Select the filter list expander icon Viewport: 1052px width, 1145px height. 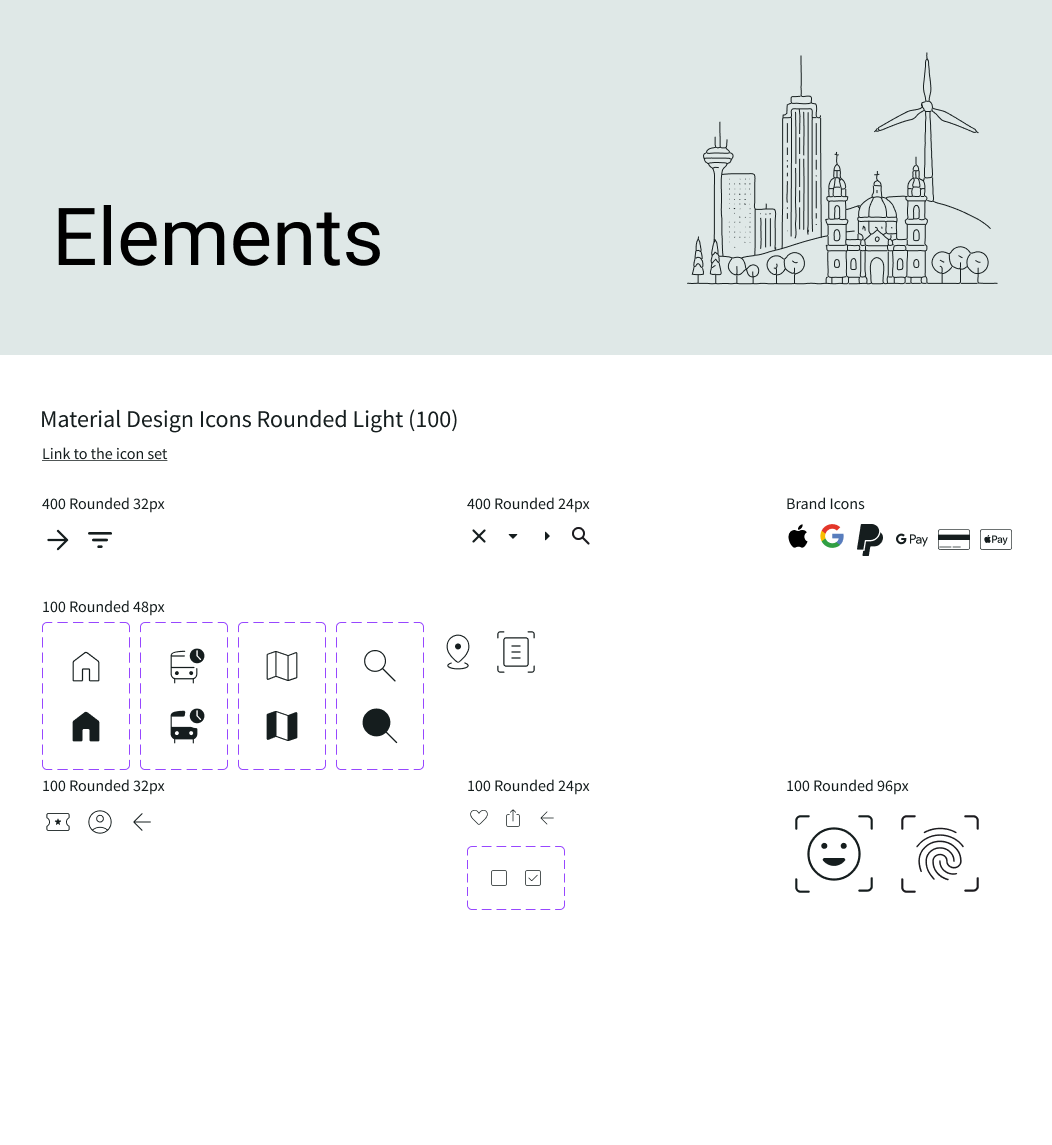coord(99,539)
